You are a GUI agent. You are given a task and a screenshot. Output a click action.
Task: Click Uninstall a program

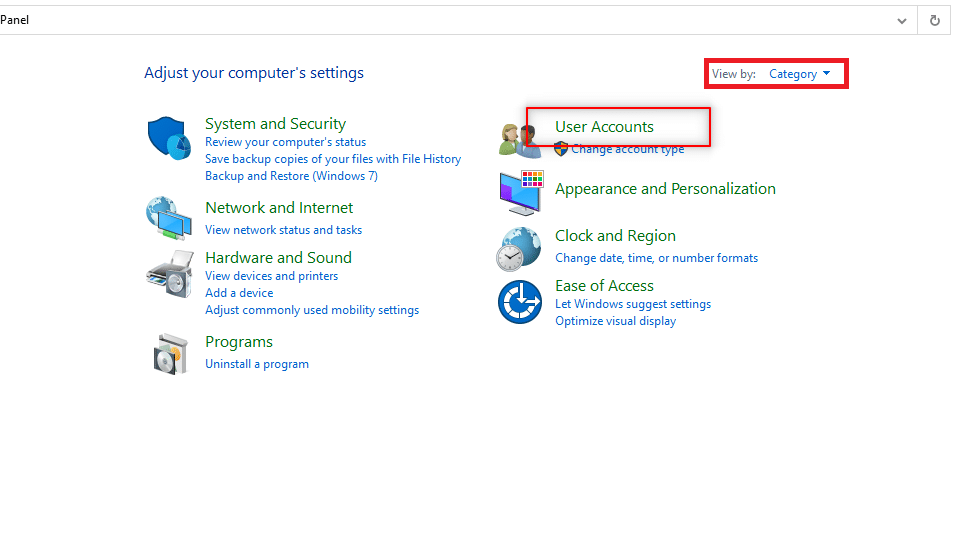tap(257, 364)
